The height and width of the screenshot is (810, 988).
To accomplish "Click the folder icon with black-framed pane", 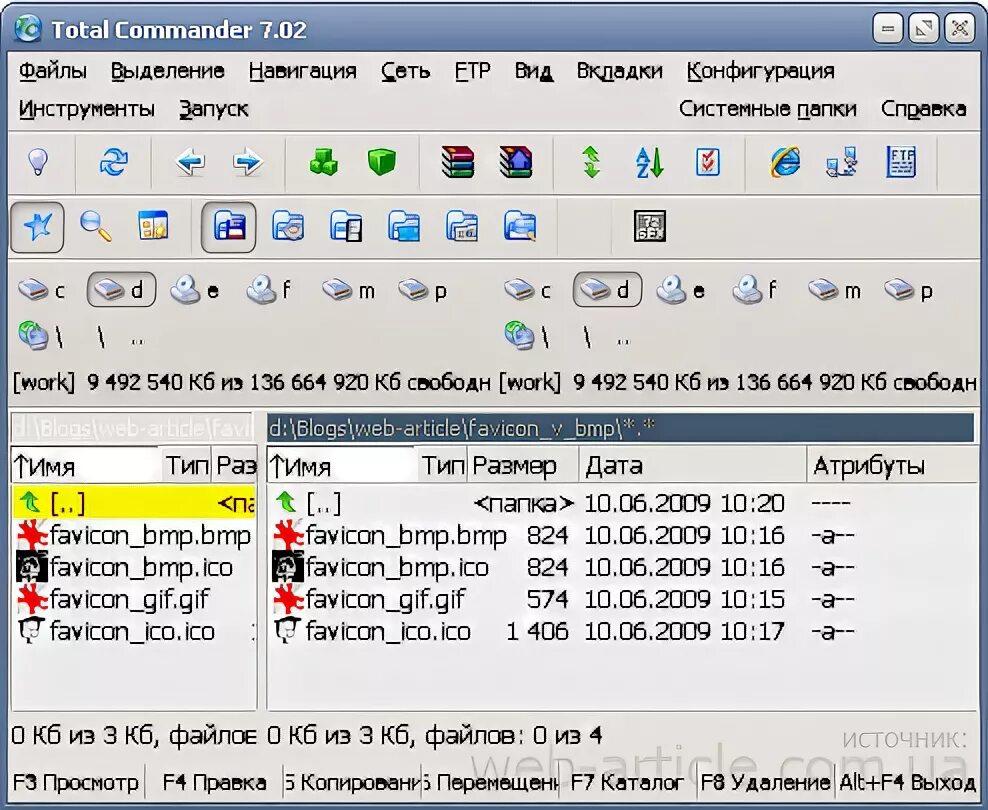I will [345, 227].
